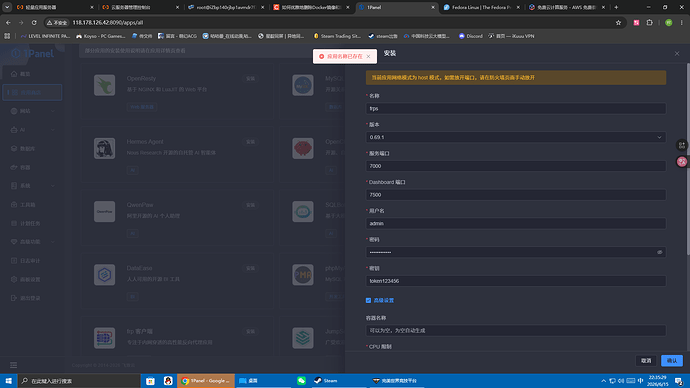Screen dimensions: 690x388
Task: Go back with the browser back arrow
Action: tap(8, 22)
